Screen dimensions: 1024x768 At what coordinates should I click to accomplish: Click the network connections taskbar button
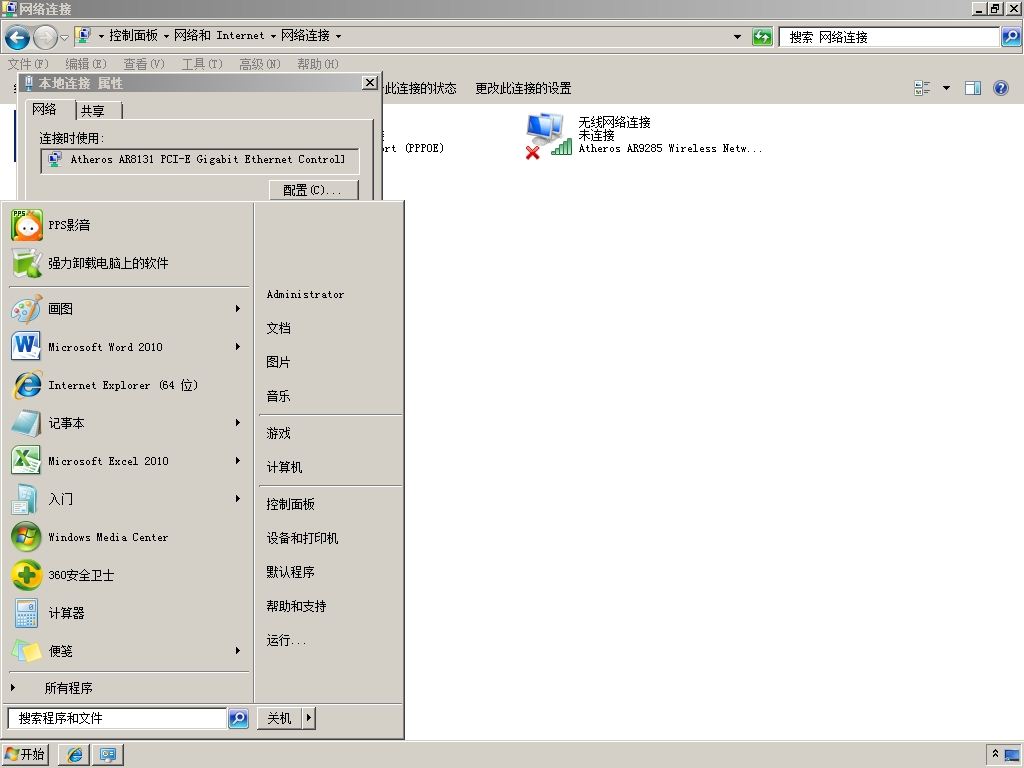tap(108, 754)
